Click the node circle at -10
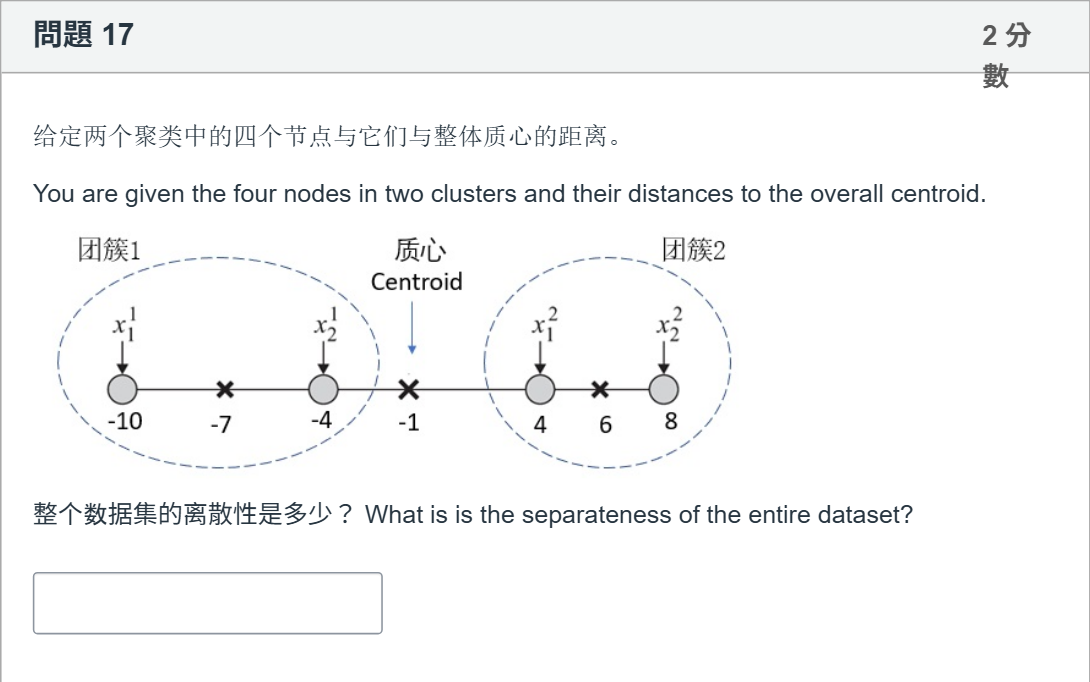Viewport: 1090px width, 682px height. (122, 389)
